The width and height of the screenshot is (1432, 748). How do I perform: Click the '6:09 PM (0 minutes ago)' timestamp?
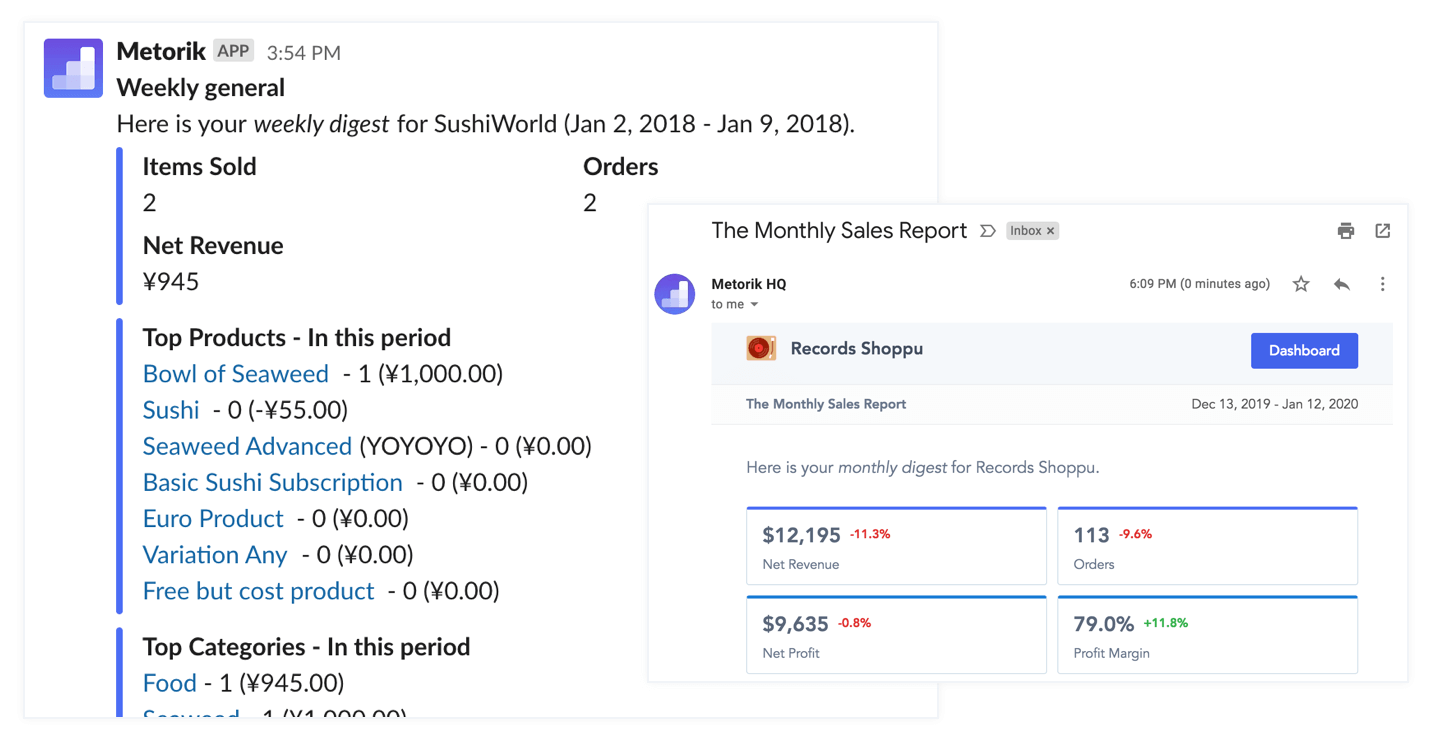(x=1199, y=284)
